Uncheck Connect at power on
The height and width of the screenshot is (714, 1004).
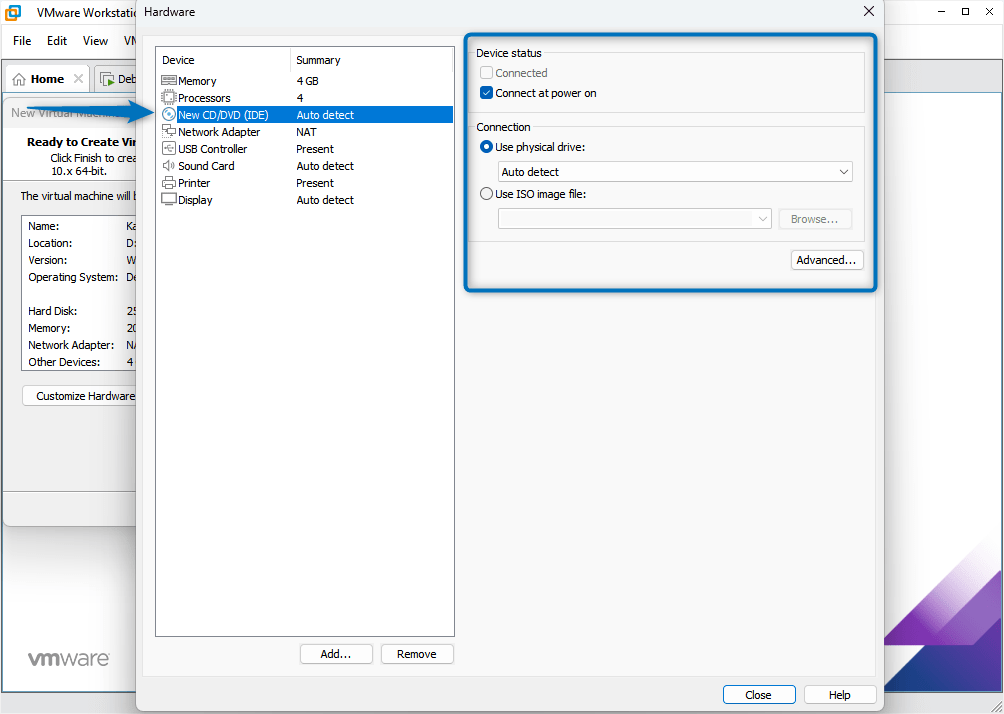point(485,92)
